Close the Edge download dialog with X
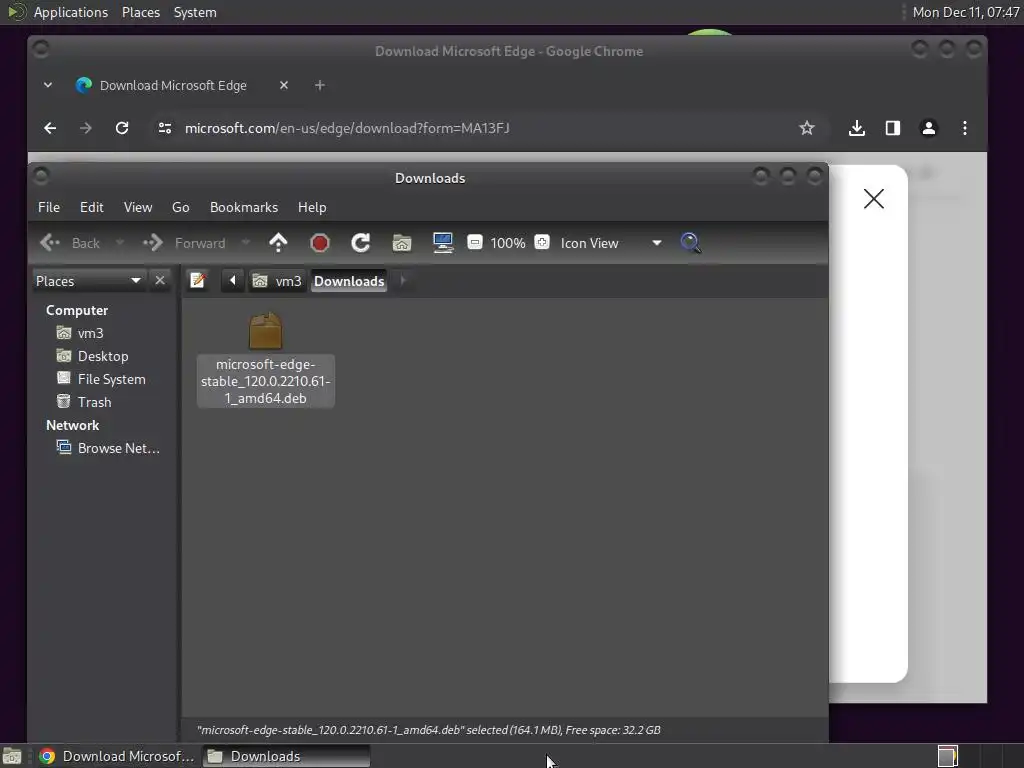This screenshot has height=768, width=1024. click(873, 199)
